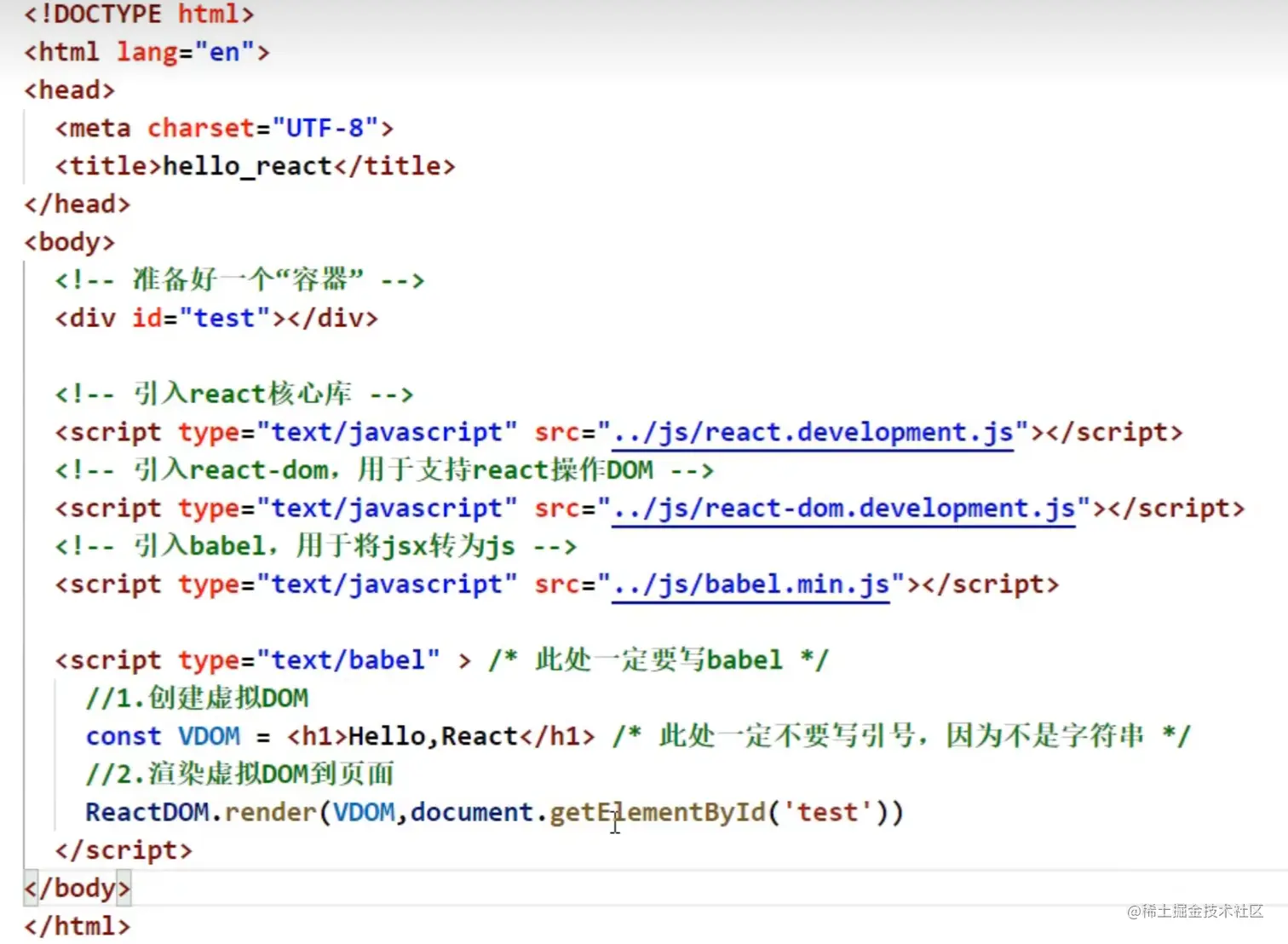
Task: Click the opening <body> tag
Action: pos(69,242)
